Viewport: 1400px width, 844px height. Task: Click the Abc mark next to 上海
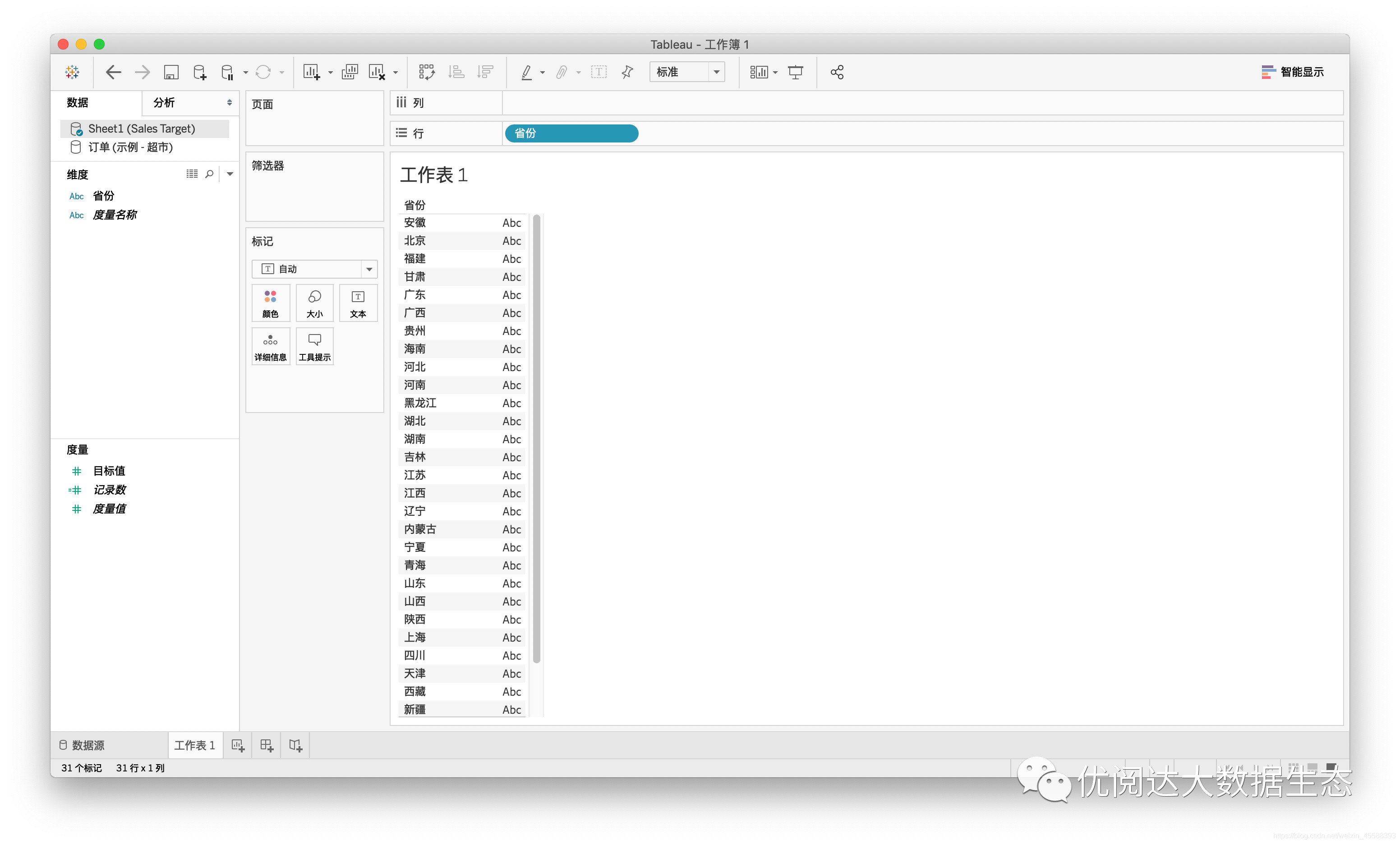coord(512,638)
